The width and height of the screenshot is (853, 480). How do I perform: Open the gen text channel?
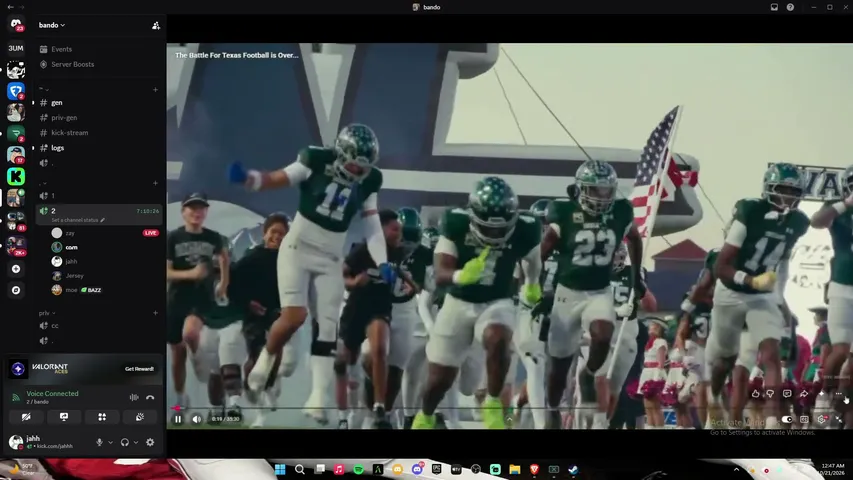[x=98, y=102]
